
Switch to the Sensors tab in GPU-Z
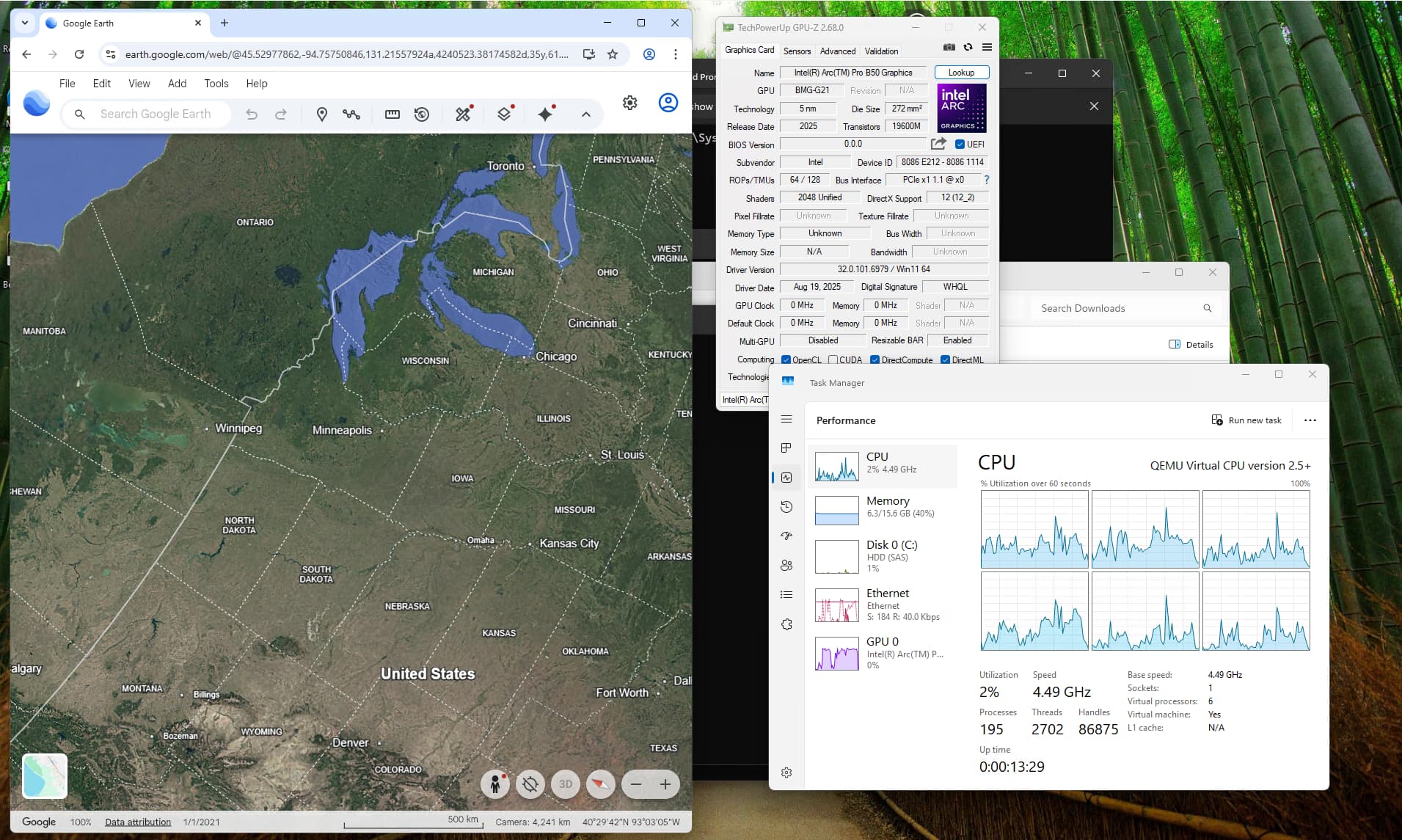coord(797,51)
